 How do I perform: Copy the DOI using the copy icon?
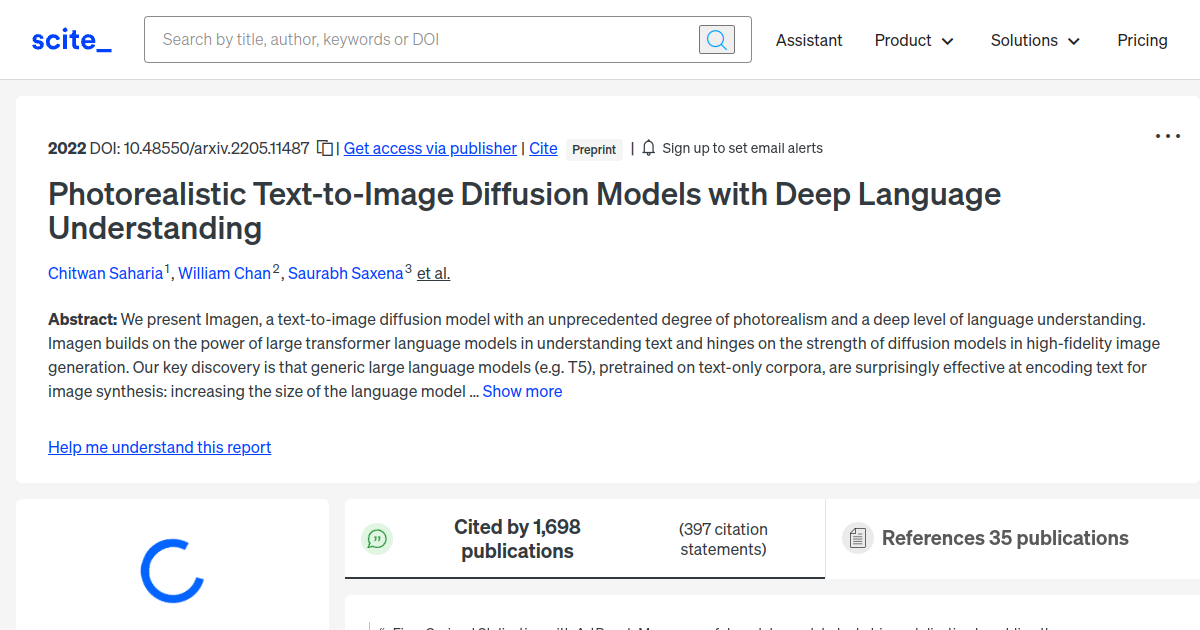[x=324, y=147]
